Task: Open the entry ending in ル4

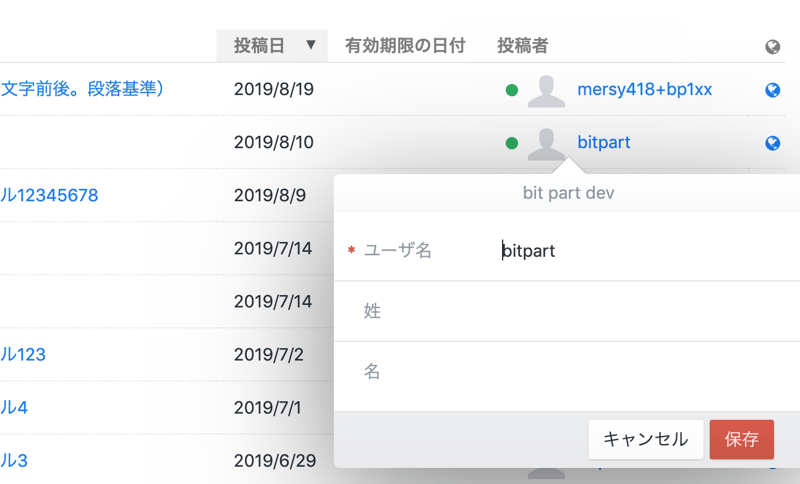Action: click(x=14, y=407)
